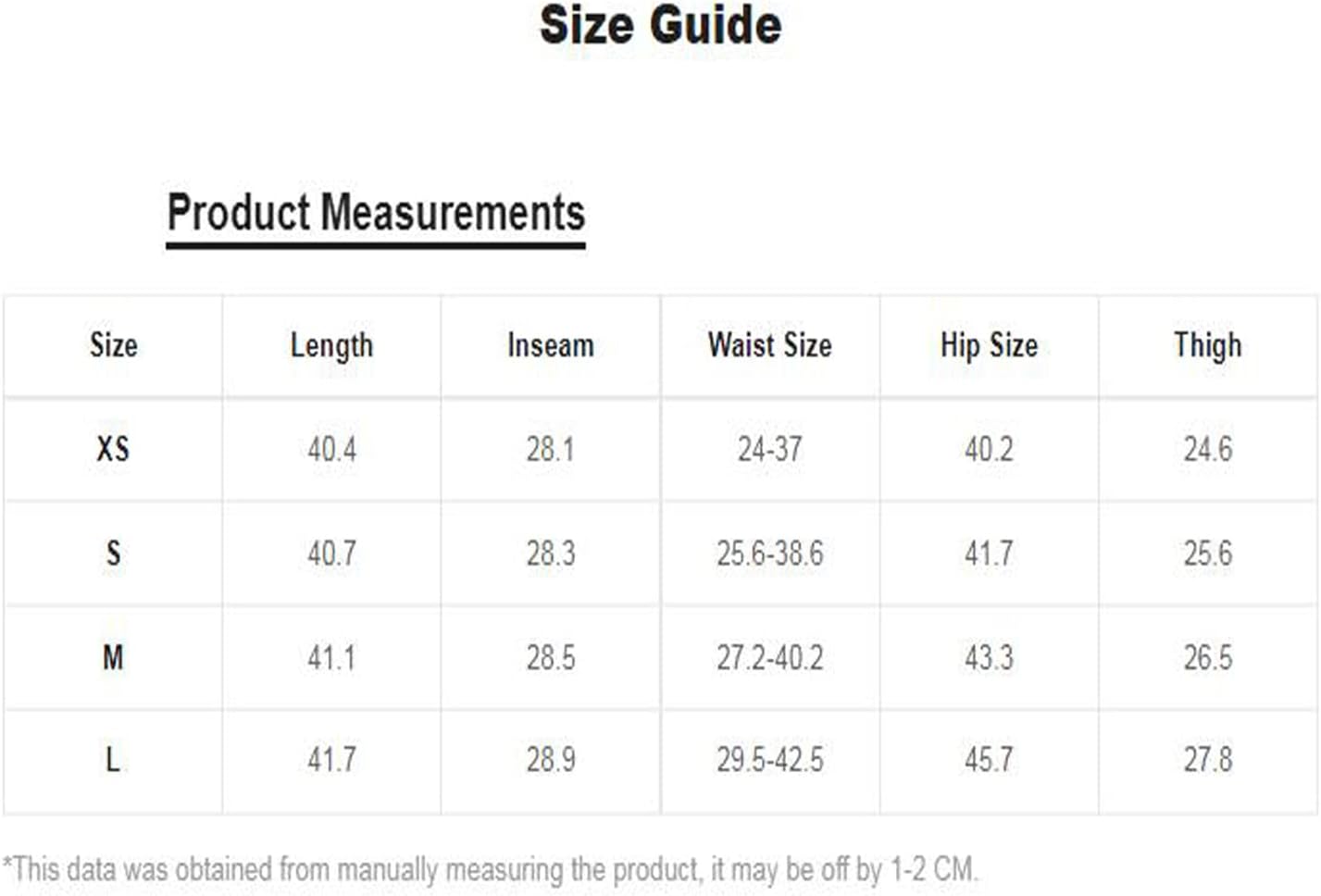1321x896 pixels.
Task: Click the S waist value 25.6-38.6
Action: click(x=769, y=554)
